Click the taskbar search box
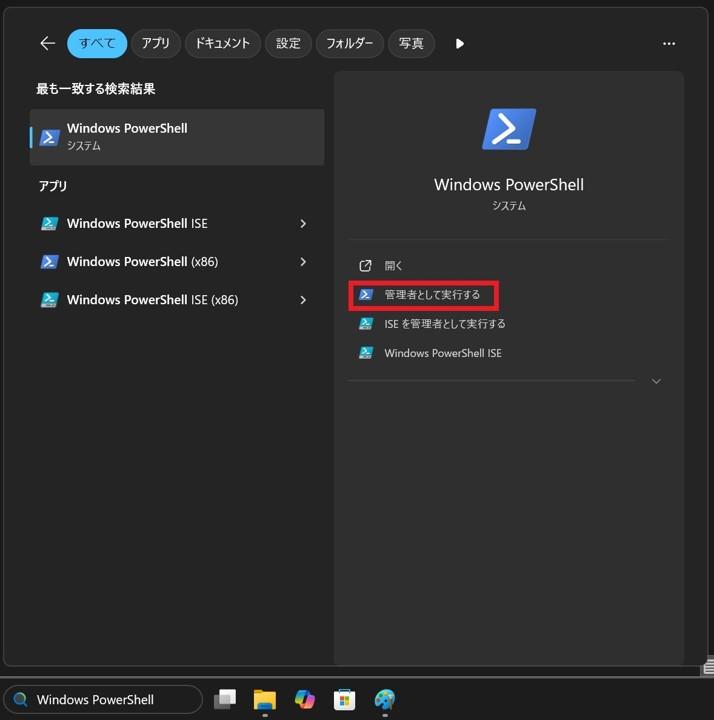Screen dimensions: 714x720 coord(103,699)
